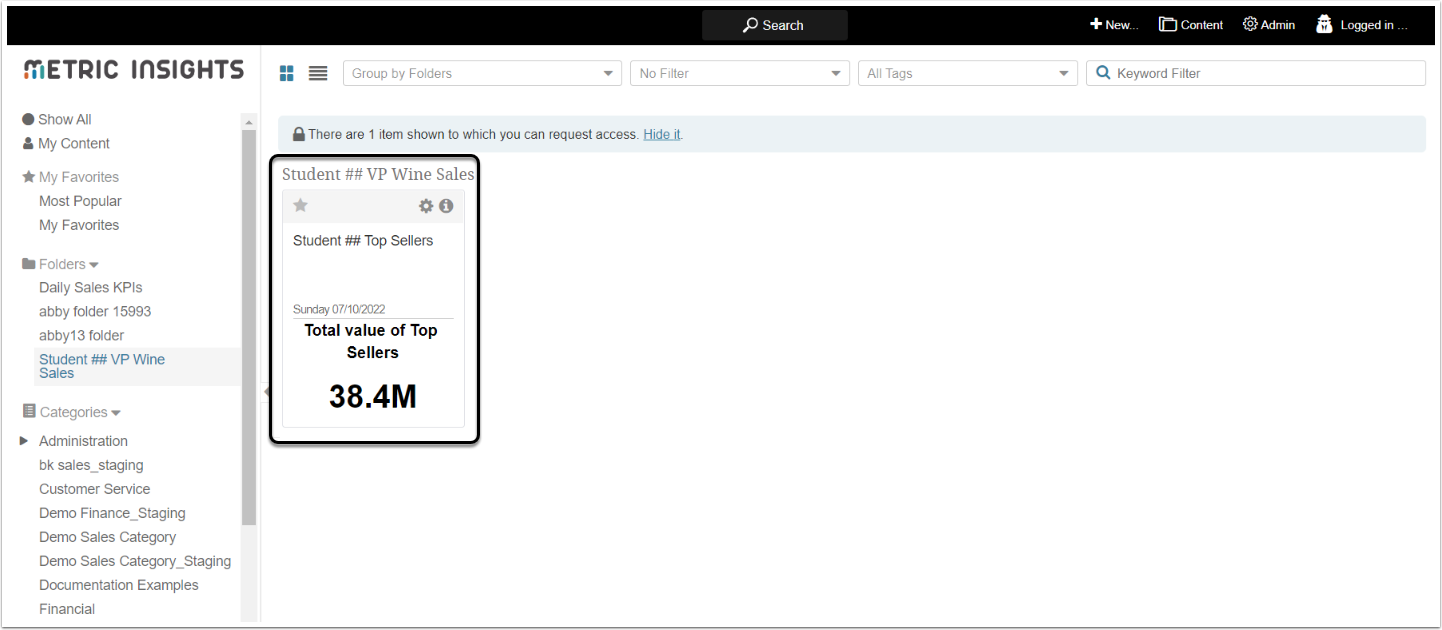Open the Group by Folders dropdown

point(482,73)
